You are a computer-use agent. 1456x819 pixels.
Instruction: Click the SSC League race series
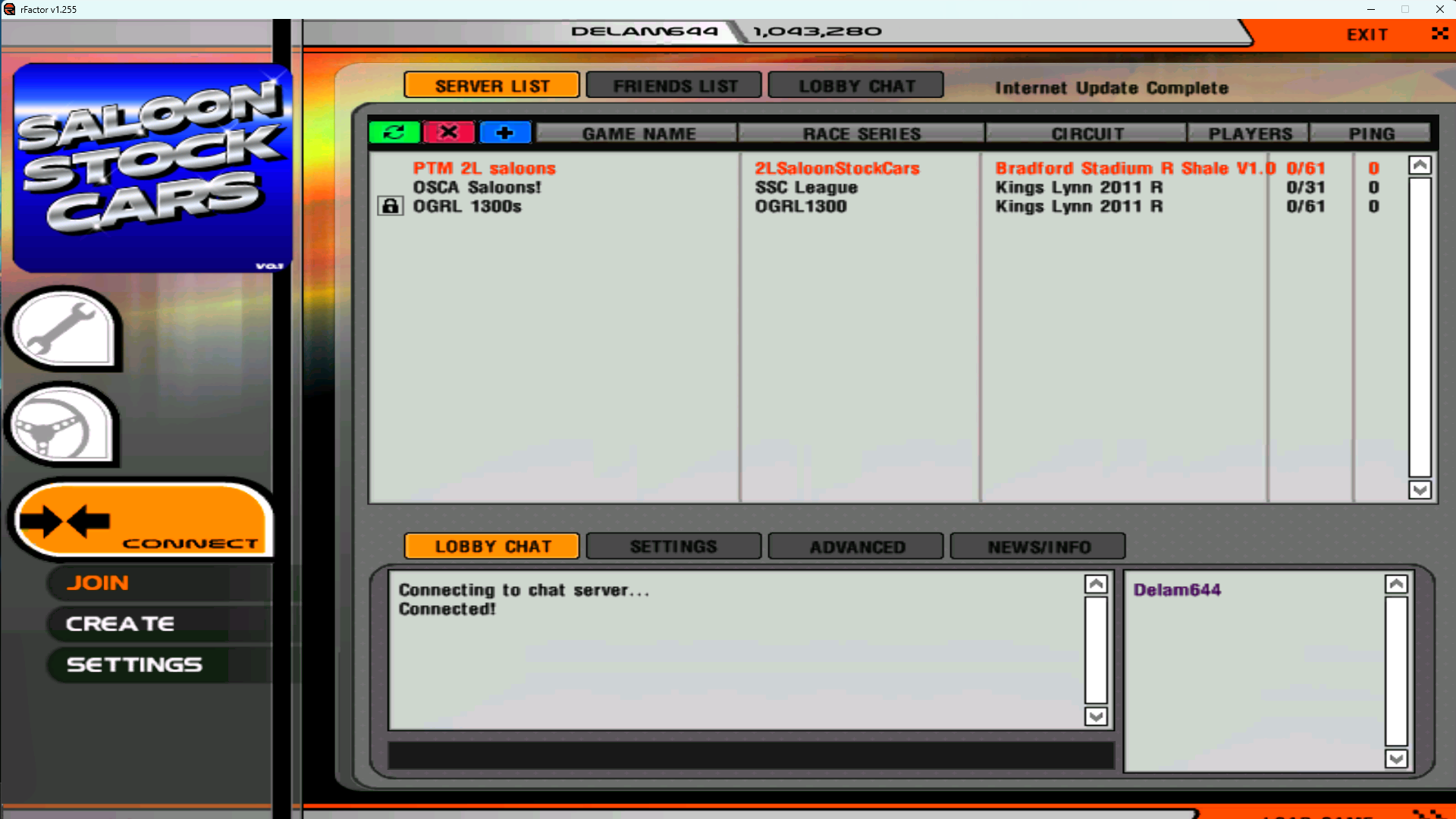[x=806, y=187]
